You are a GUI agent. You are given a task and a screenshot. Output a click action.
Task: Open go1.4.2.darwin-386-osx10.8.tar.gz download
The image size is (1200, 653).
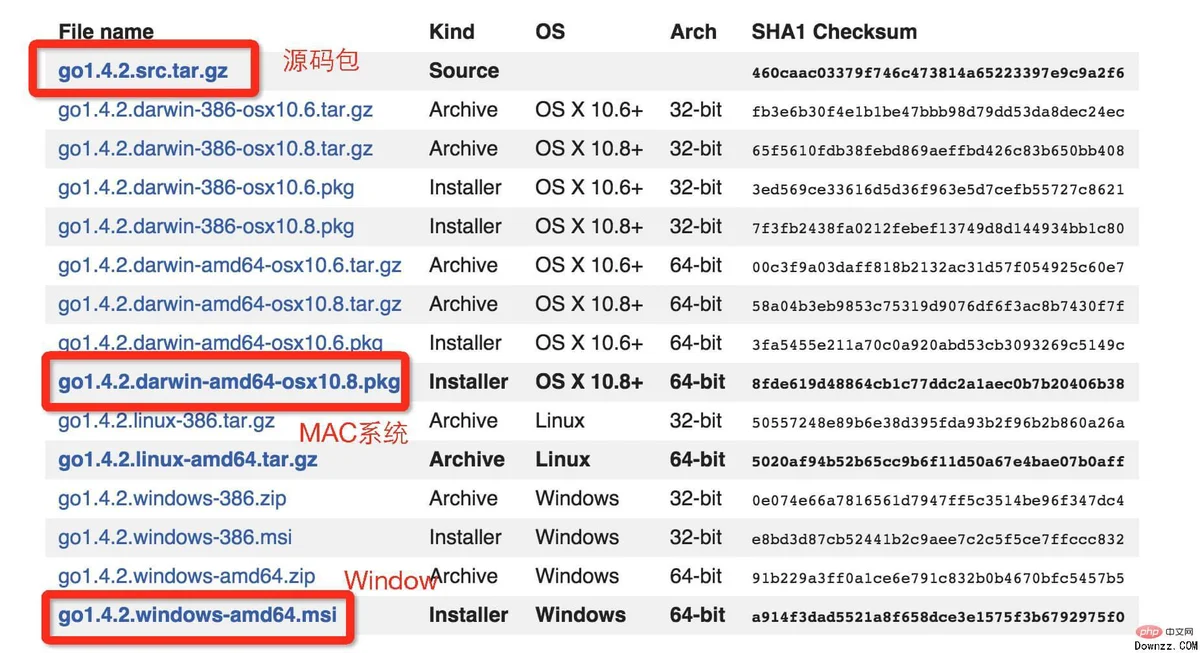click(215, 149)
